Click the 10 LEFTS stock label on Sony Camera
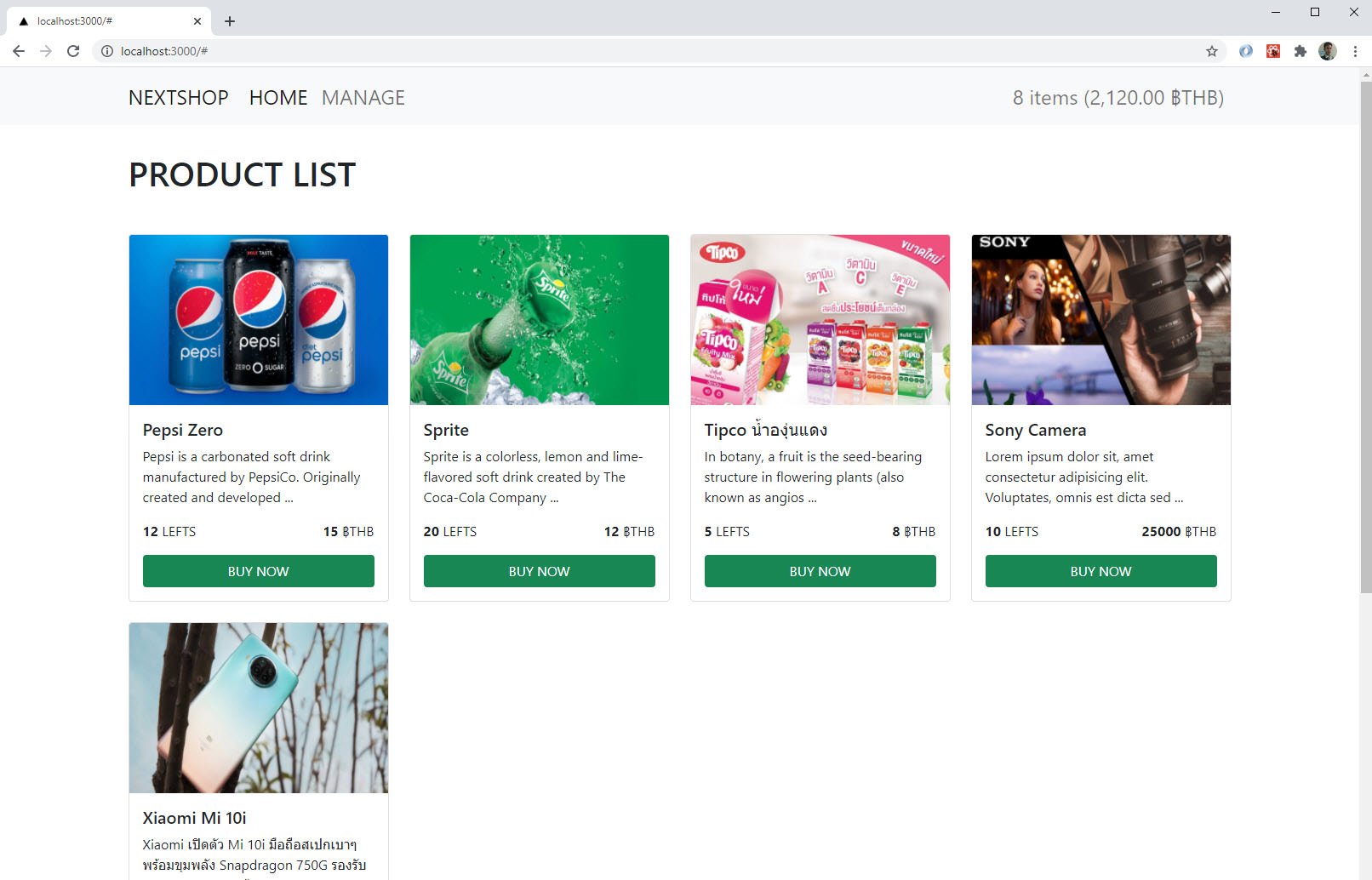The height and width of the screenshot is (880, 1372). 1012,531
